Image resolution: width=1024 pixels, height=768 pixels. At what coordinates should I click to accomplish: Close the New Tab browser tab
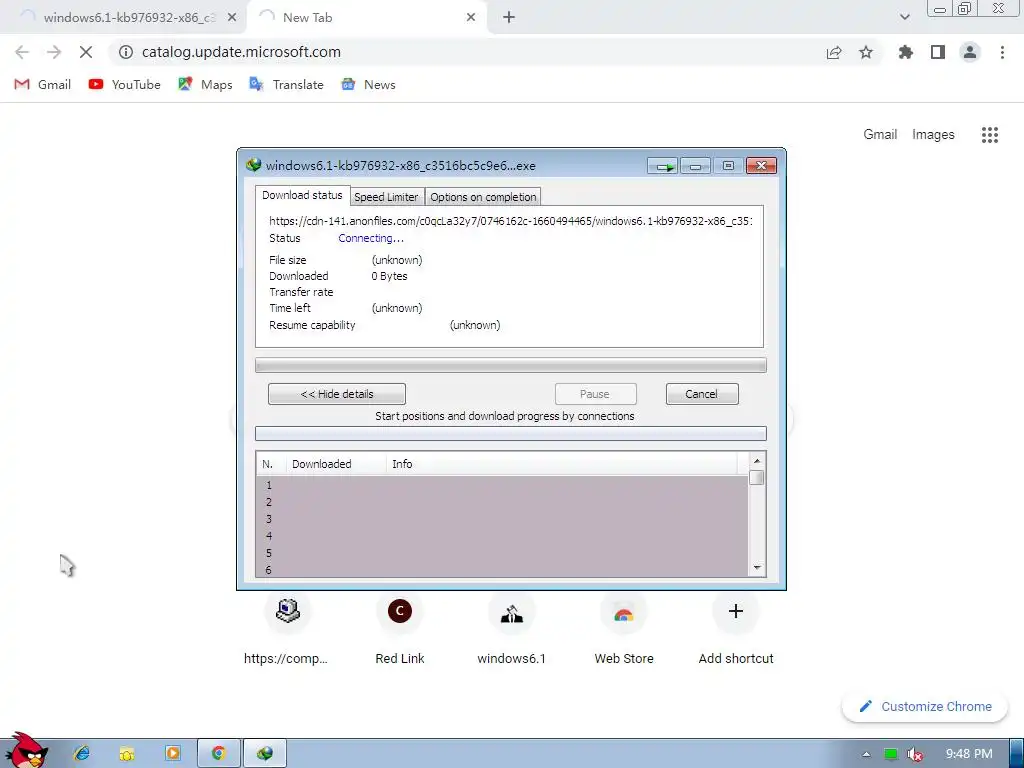471,18
